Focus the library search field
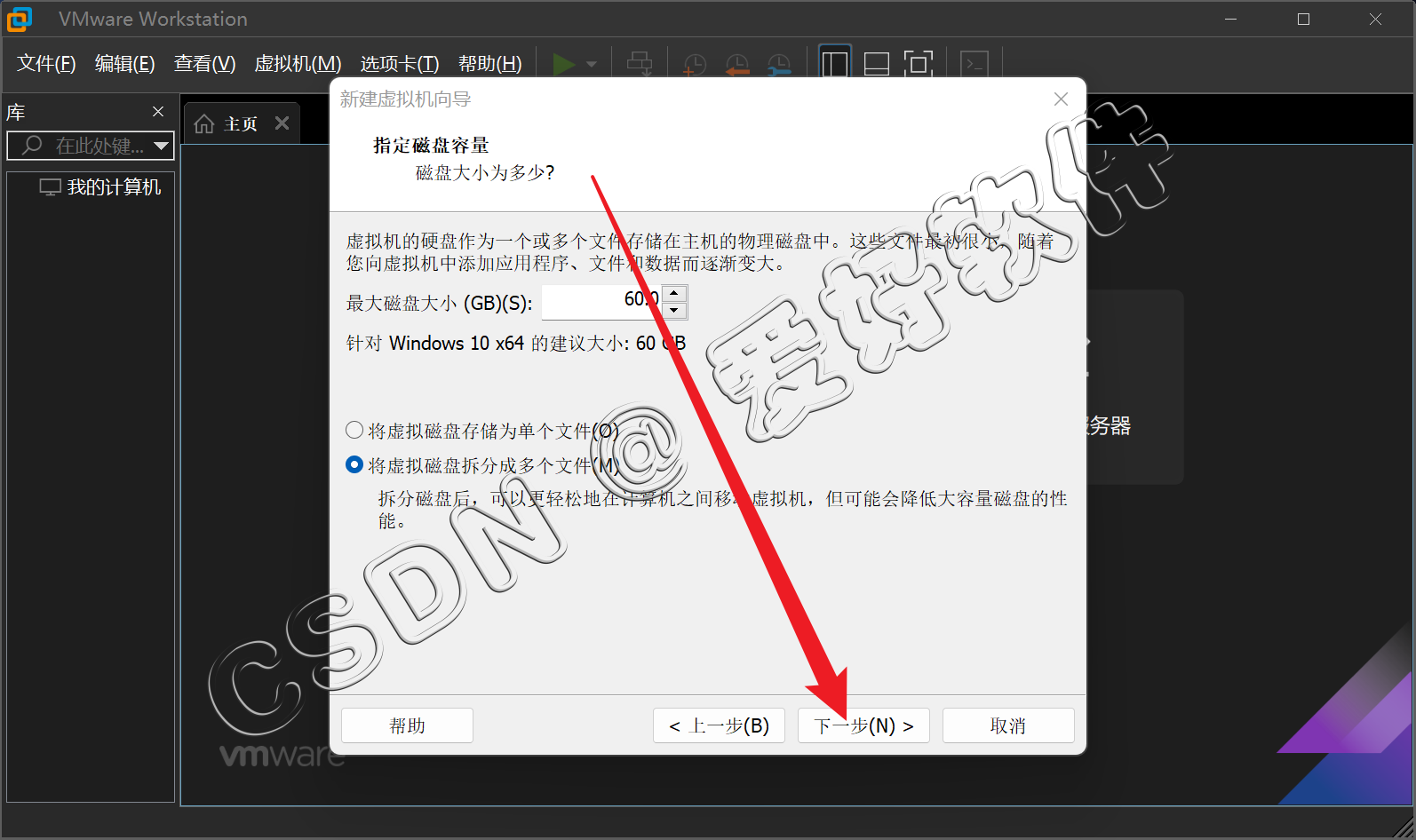Screen dimensions: 1416x840 [x=91, y=146]
